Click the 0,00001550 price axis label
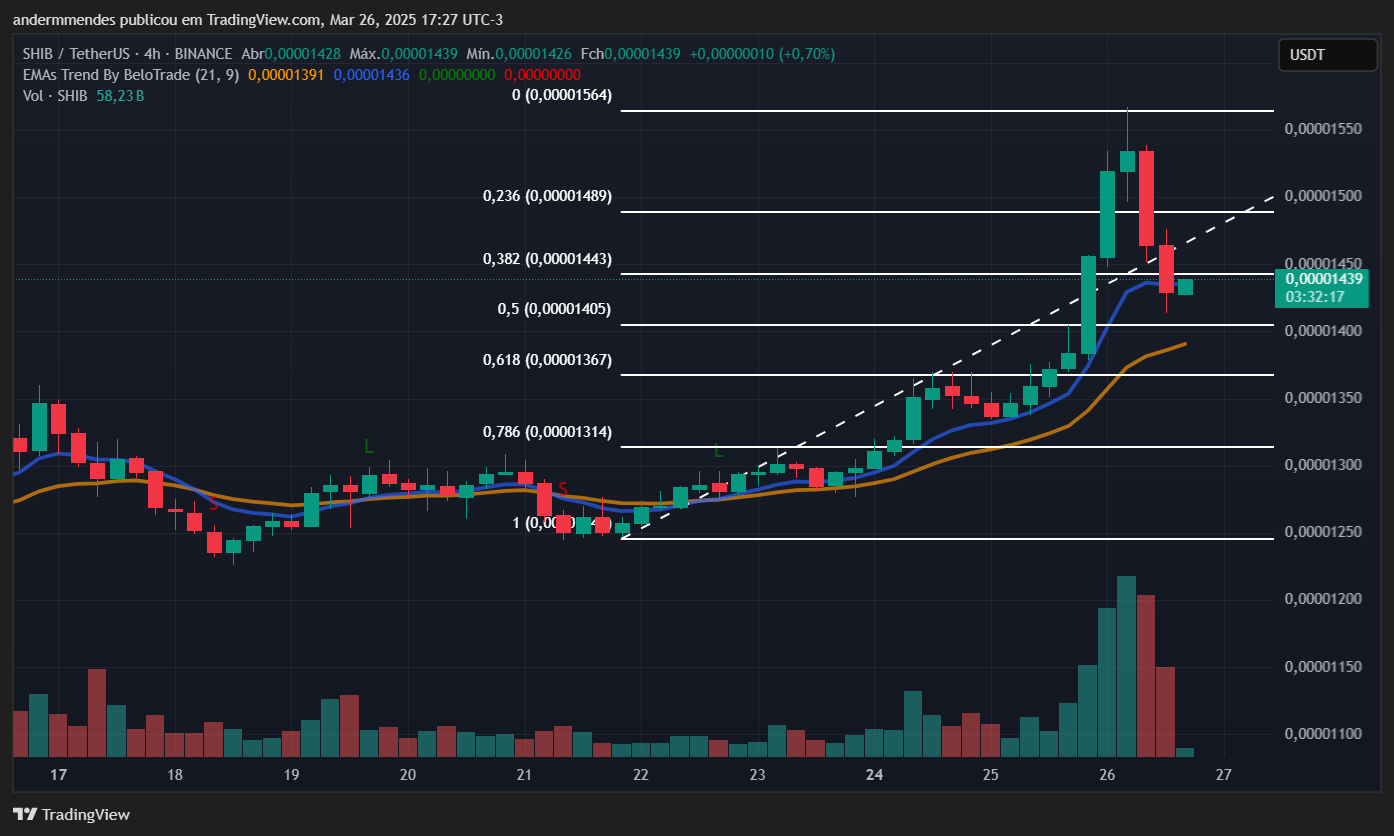This screenshot has height=836, width=1394. (x=1324, y=129)
